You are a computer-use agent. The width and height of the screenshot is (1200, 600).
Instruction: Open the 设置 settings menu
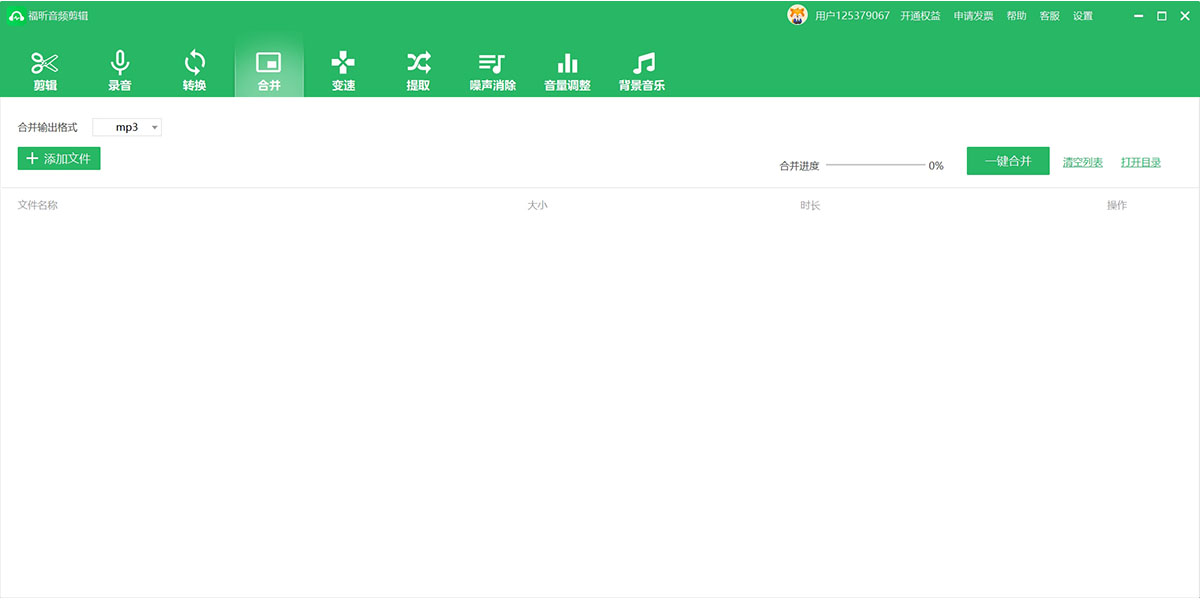[1083, 16]
